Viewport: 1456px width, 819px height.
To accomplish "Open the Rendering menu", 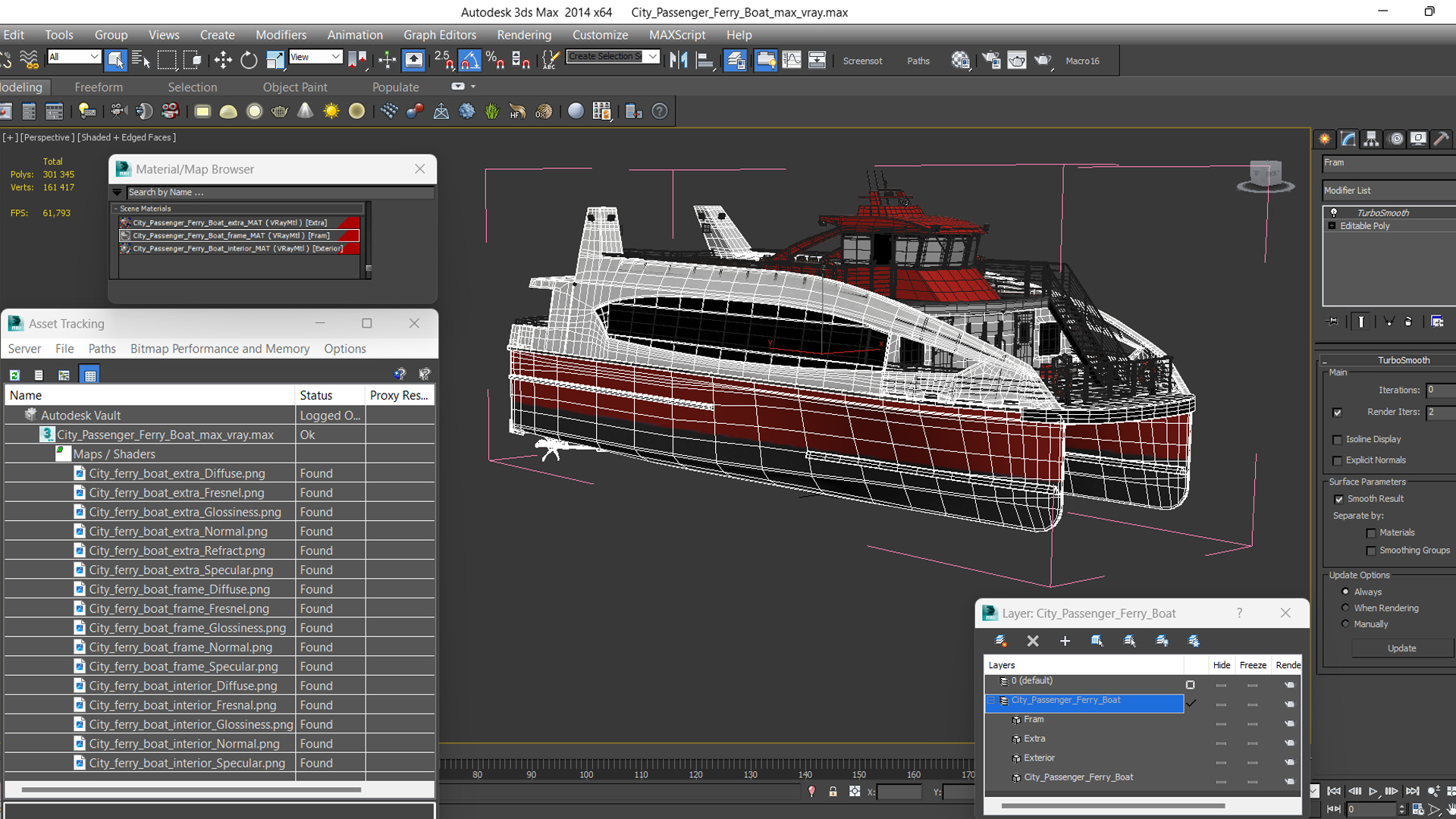I will tap(524, 33).
